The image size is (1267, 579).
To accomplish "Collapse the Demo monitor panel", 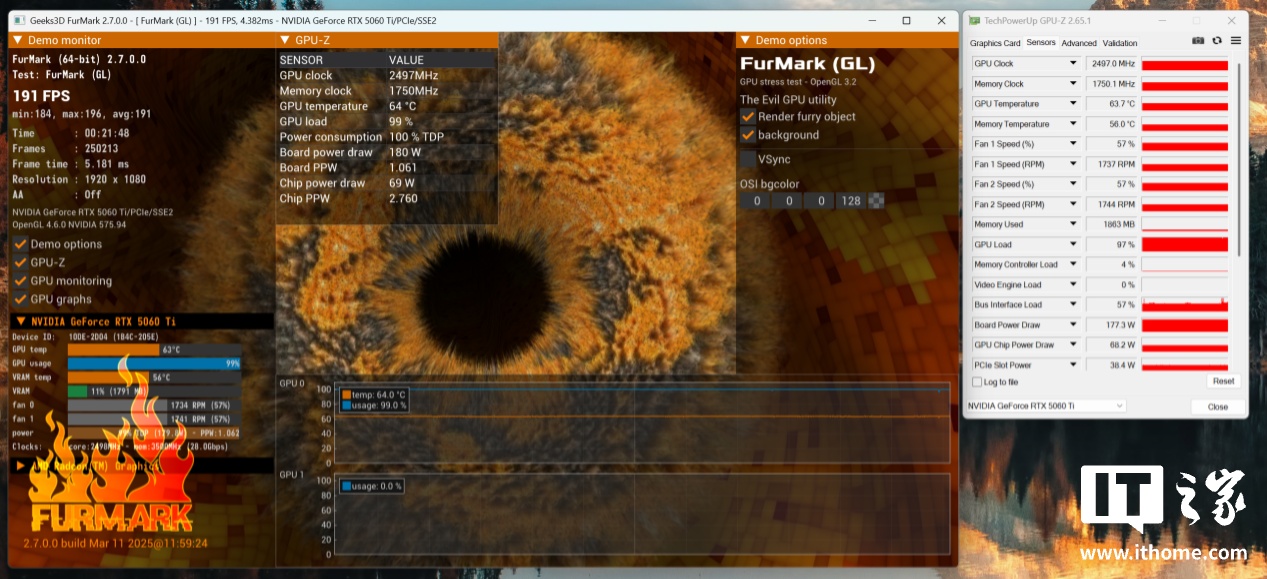I will point(17,40).
